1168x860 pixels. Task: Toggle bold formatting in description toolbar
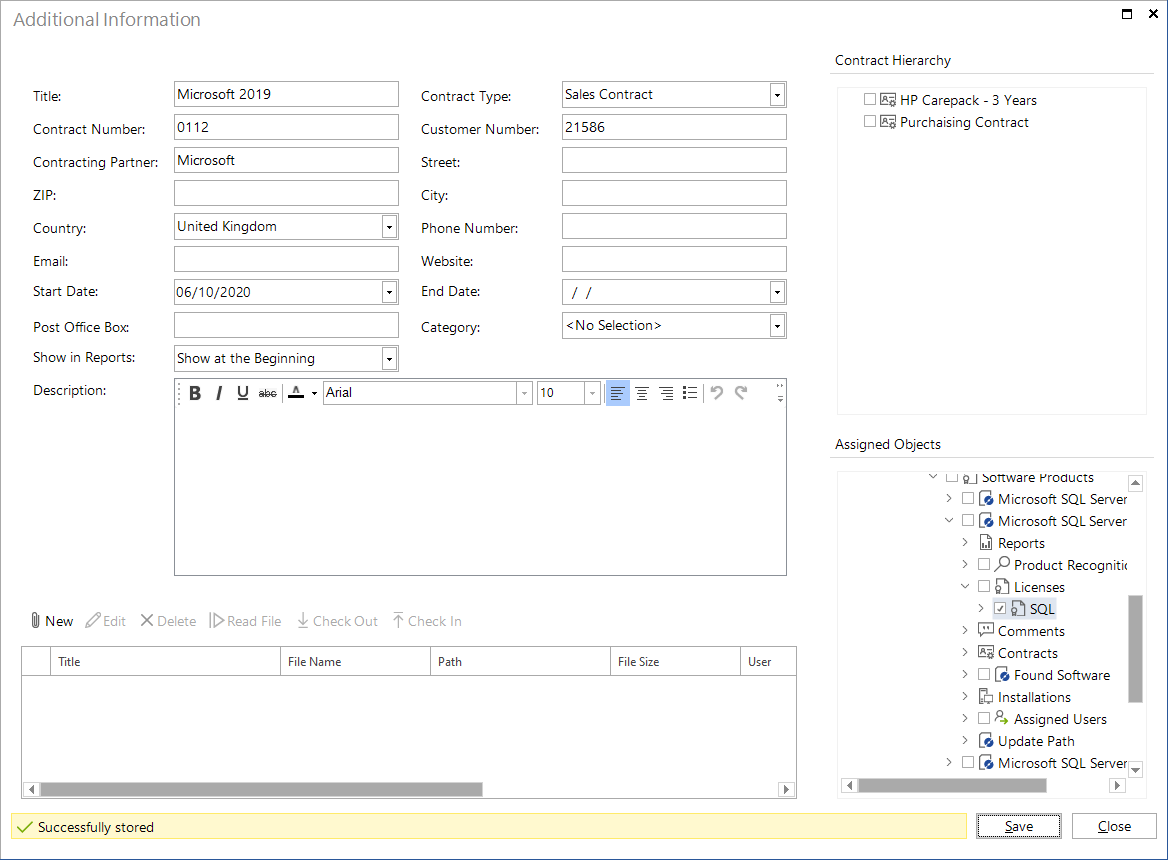(x=195, y=393)
